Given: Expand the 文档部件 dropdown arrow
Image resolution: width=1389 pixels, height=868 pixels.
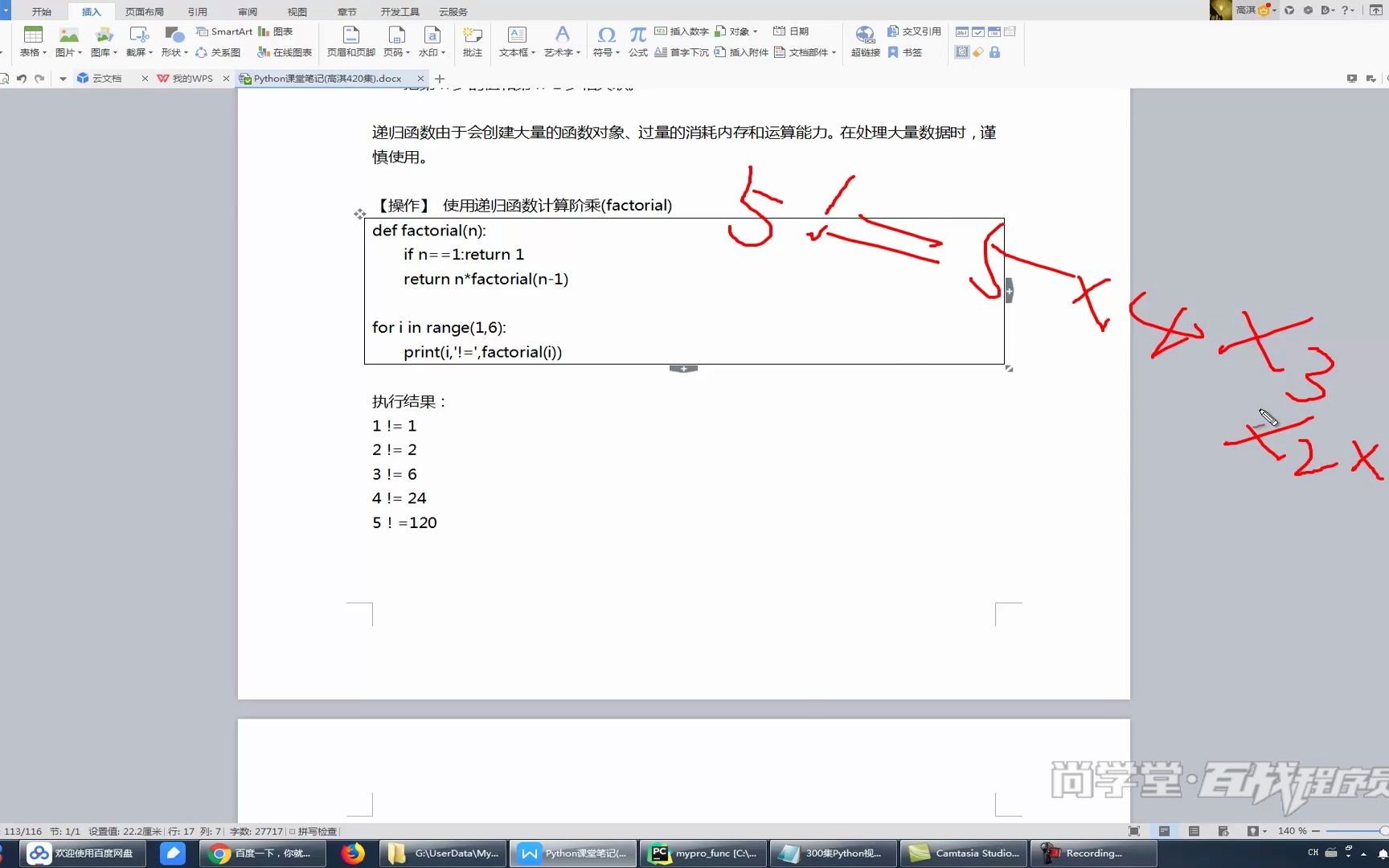Looking at the screenshot, I should [834, 52].
